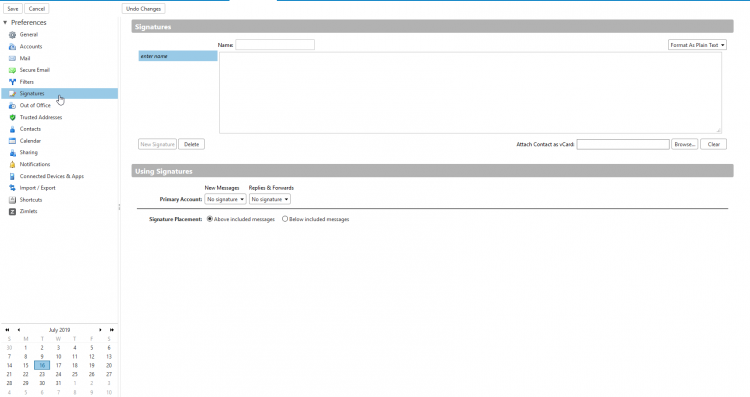Click Undo Changes button
This screenshot has height=397, width=750.
(x=143, y=9)
